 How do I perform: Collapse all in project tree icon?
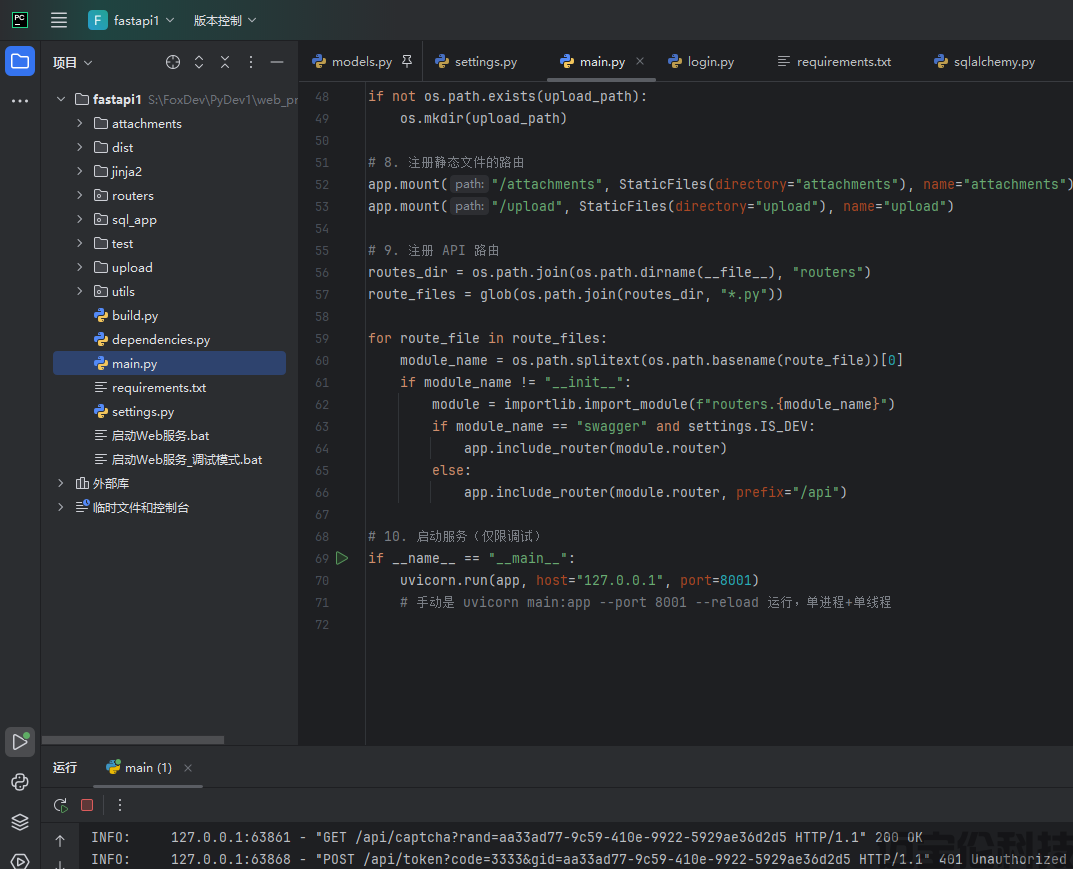click(225, 62)
